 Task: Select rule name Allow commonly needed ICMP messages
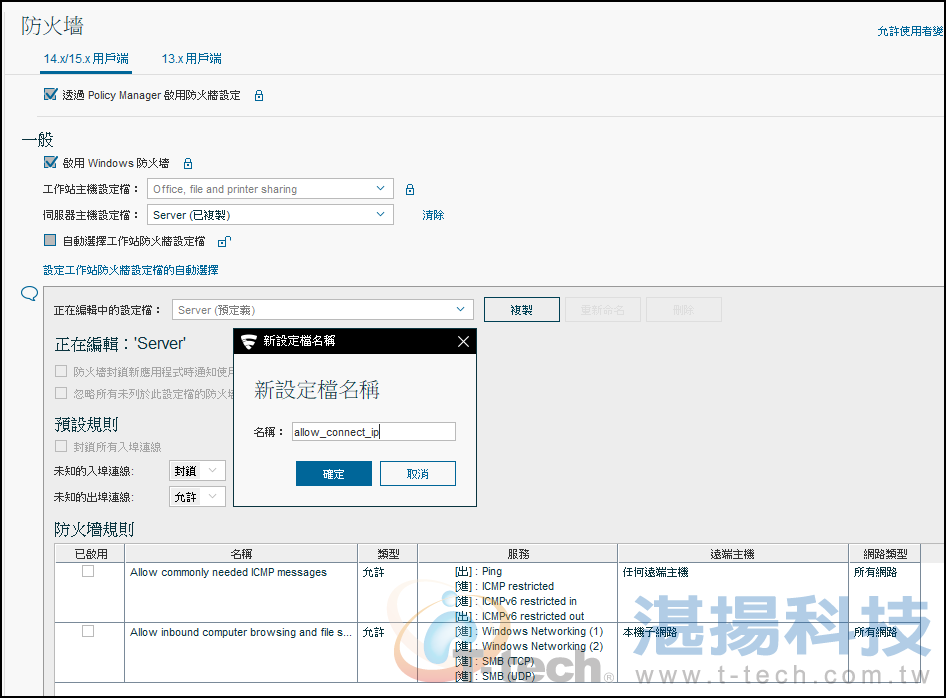point(229,572)
